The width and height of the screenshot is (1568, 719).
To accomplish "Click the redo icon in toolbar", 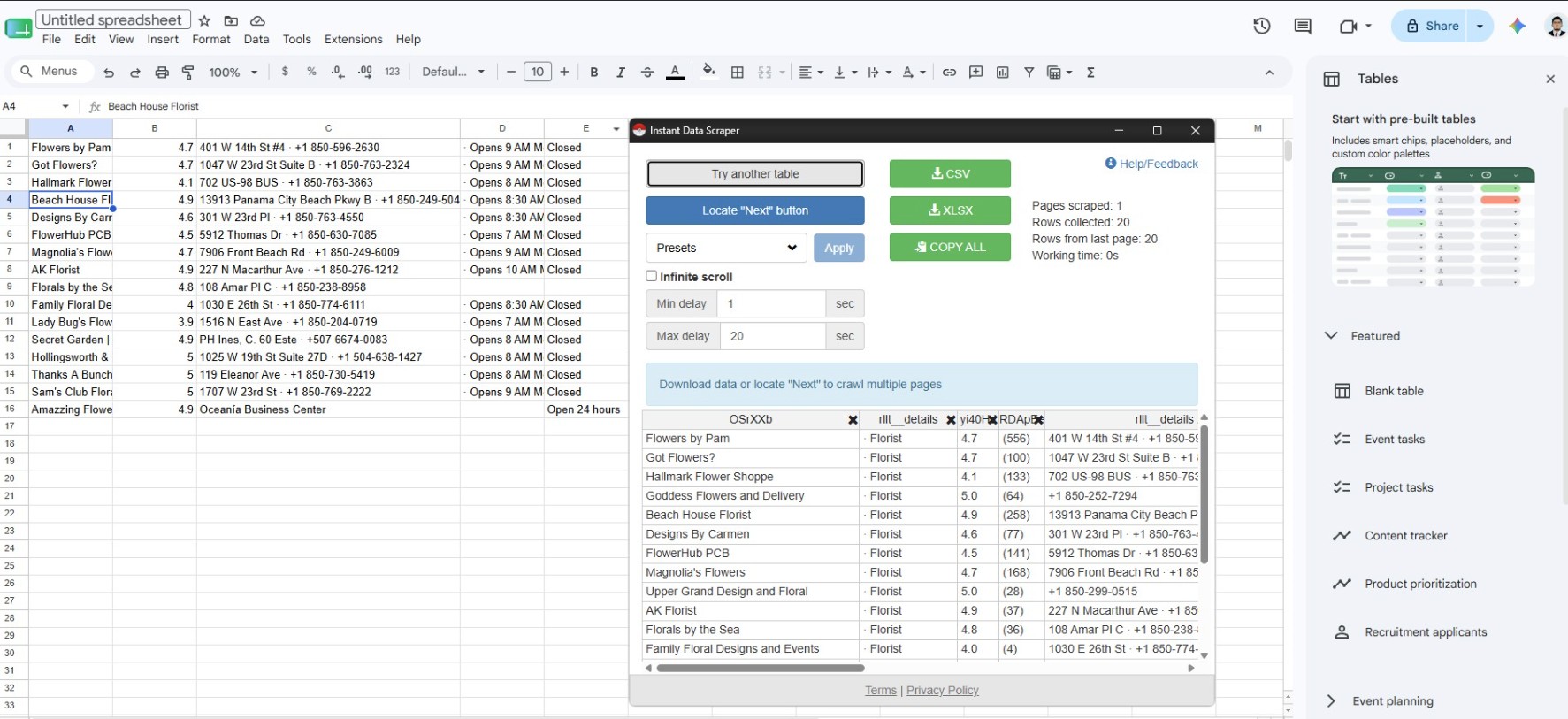I will click(135, 73).
